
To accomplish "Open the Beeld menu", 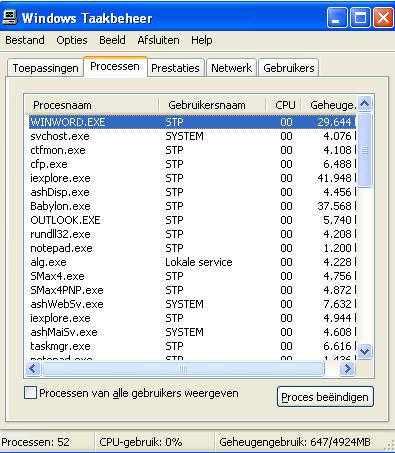I will click(x=112, y=40).
